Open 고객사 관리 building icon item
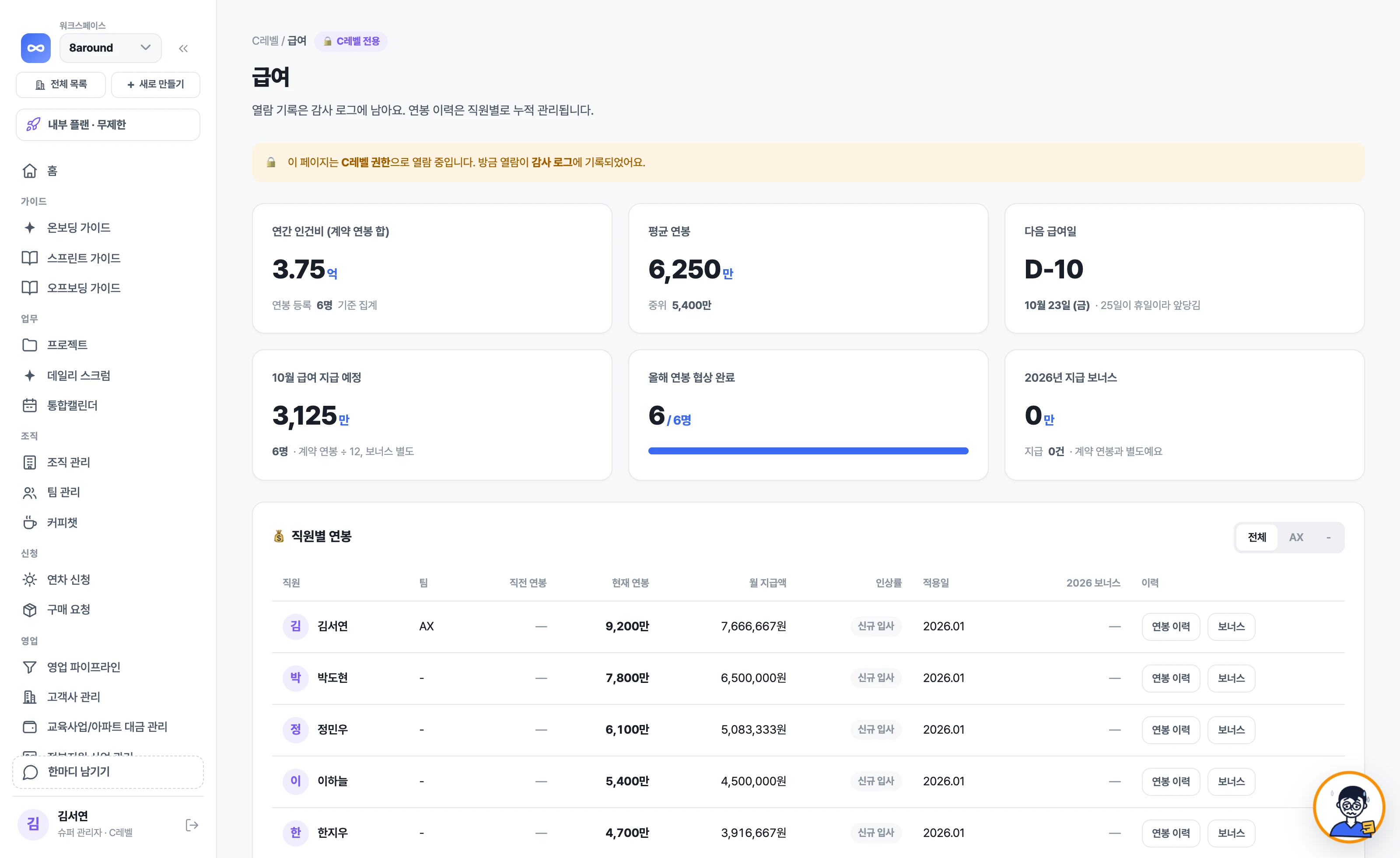The image size is (1400, 858). tap(108, 696)
